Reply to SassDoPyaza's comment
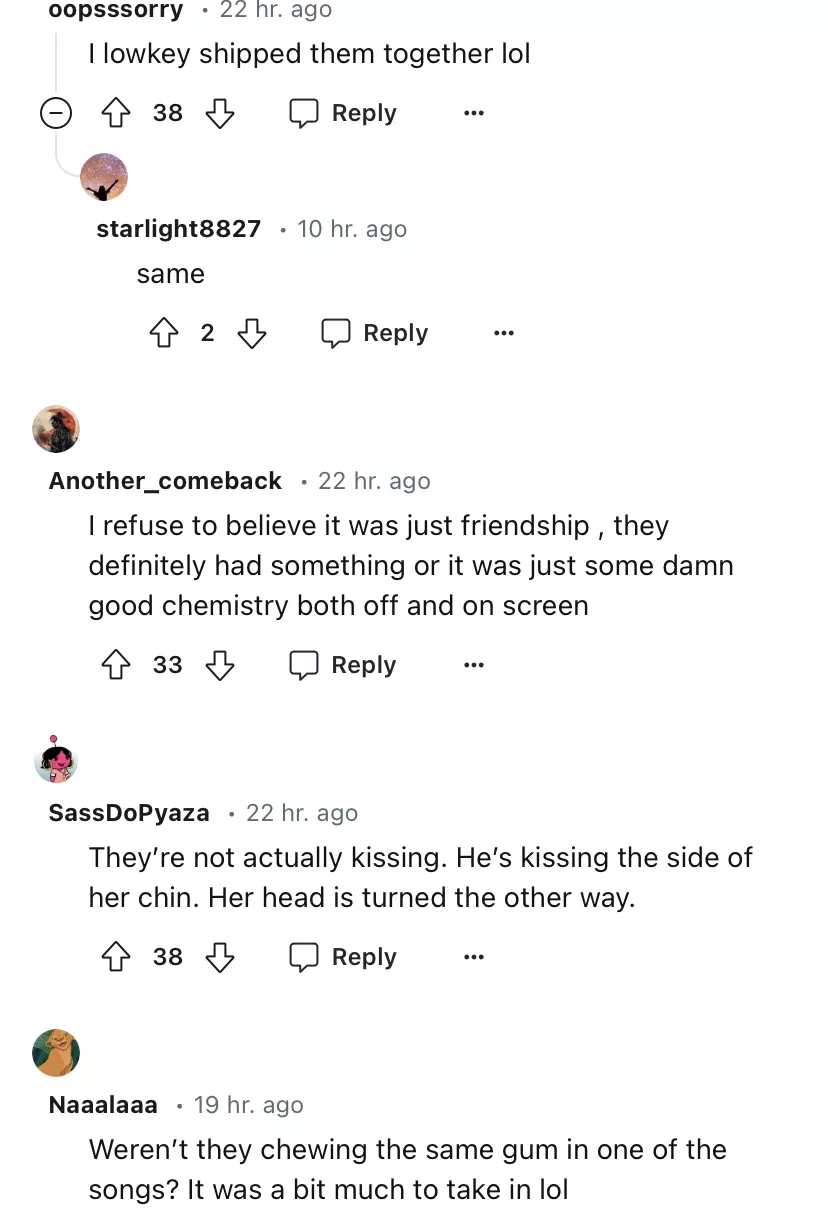Screen dimensions: 828x1211 pos(343,957)
